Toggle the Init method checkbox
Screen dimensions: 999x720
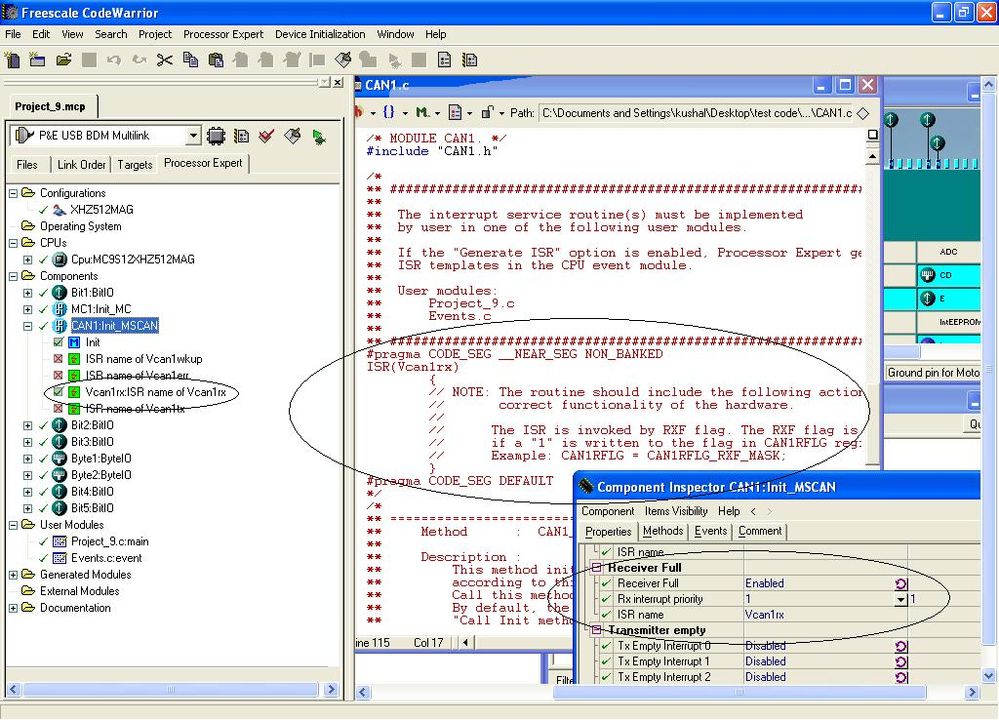pyautogui.click(x=58, y=342)
